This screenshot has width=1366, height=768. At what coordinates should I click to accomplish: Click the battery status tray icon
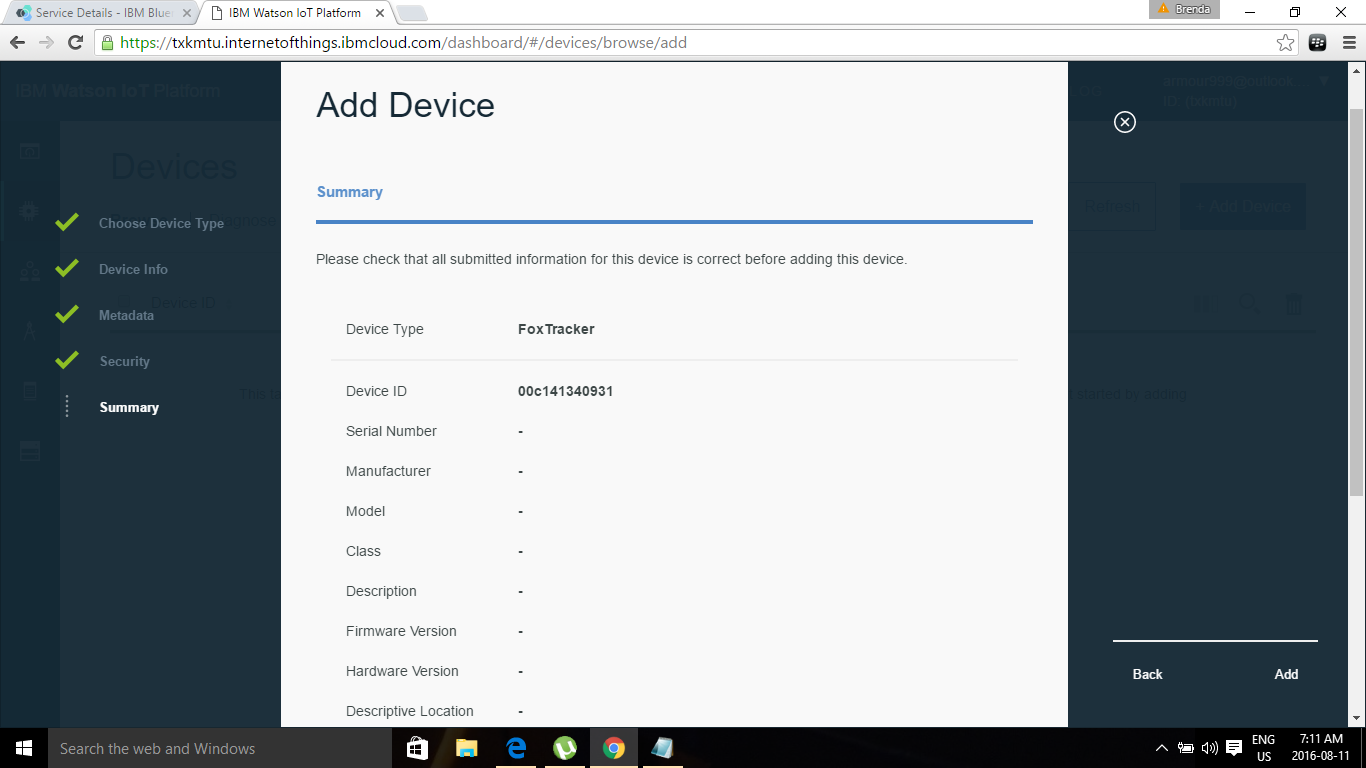coord(1186,748)
